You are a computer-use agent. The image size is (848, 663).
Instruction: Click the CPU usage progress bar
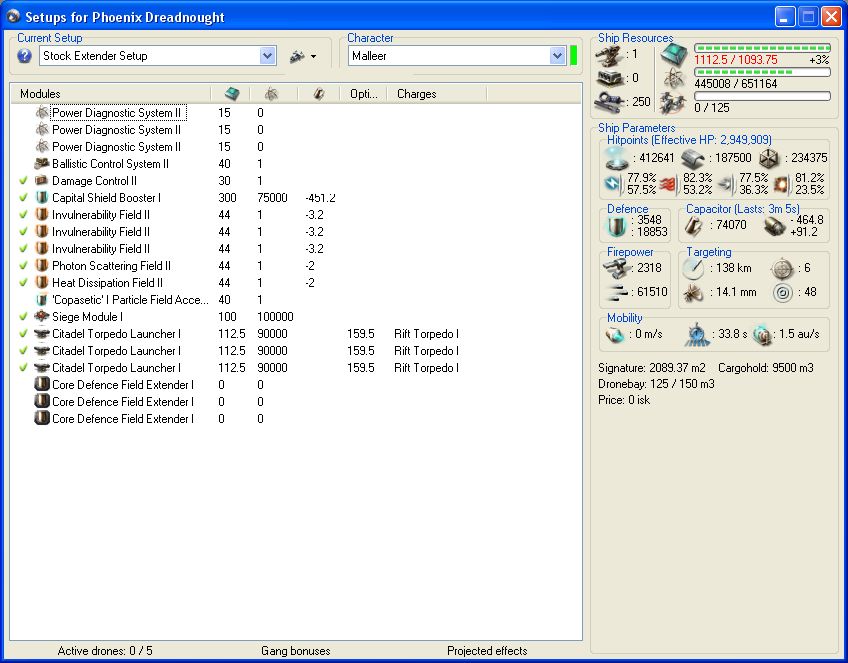click(763, 48)
